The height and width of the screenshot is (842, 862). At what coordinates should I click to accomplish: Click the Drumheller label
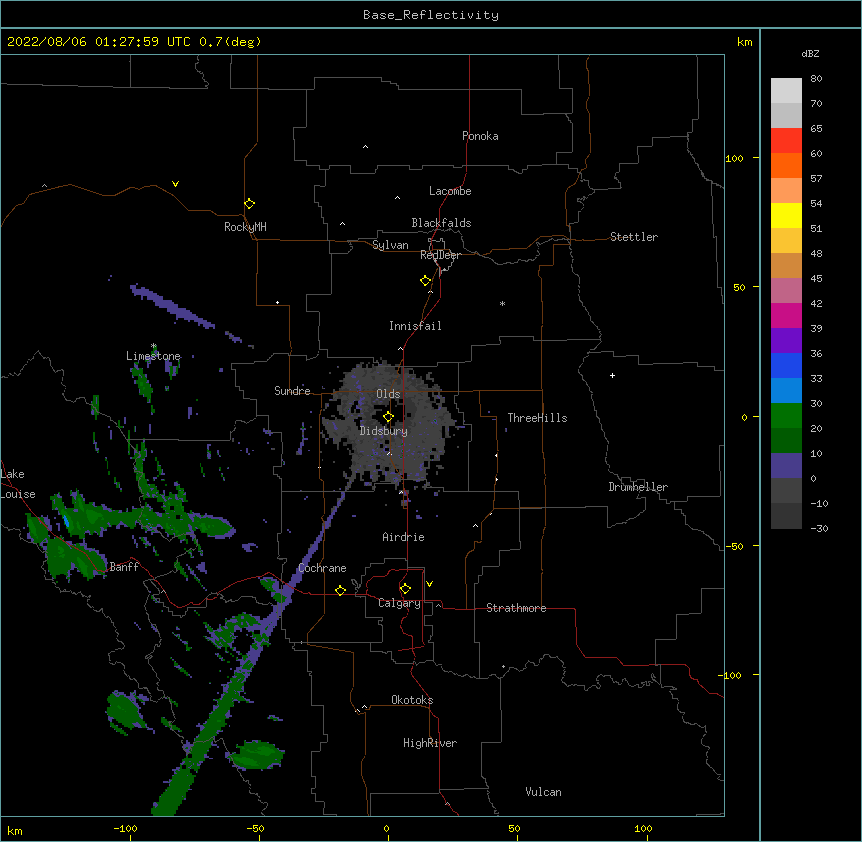pos(638,487)
